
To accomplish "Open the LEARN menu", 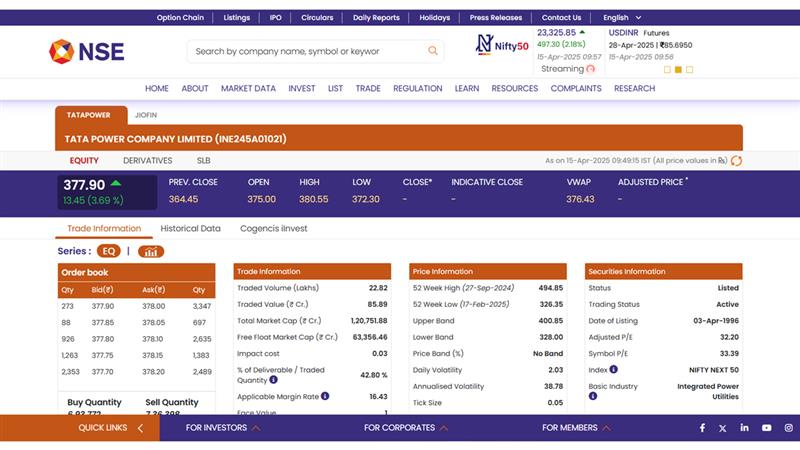I will (x=467, y=88).
